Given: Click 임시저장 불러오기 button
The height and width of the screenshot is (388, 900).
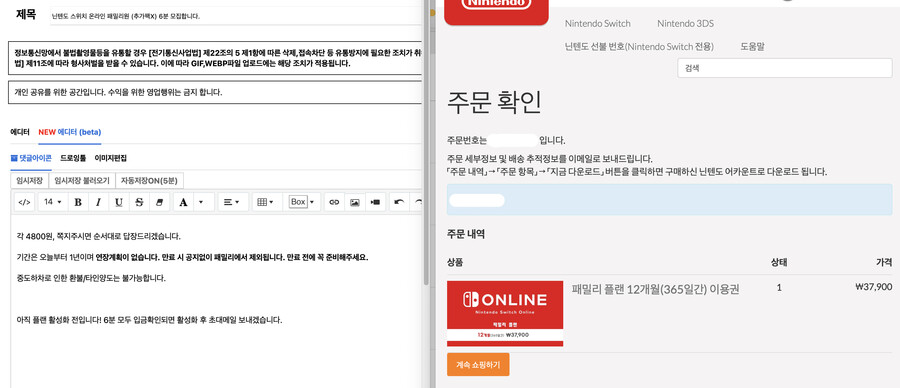Looking at the screenshot, I should pos(82,181).
